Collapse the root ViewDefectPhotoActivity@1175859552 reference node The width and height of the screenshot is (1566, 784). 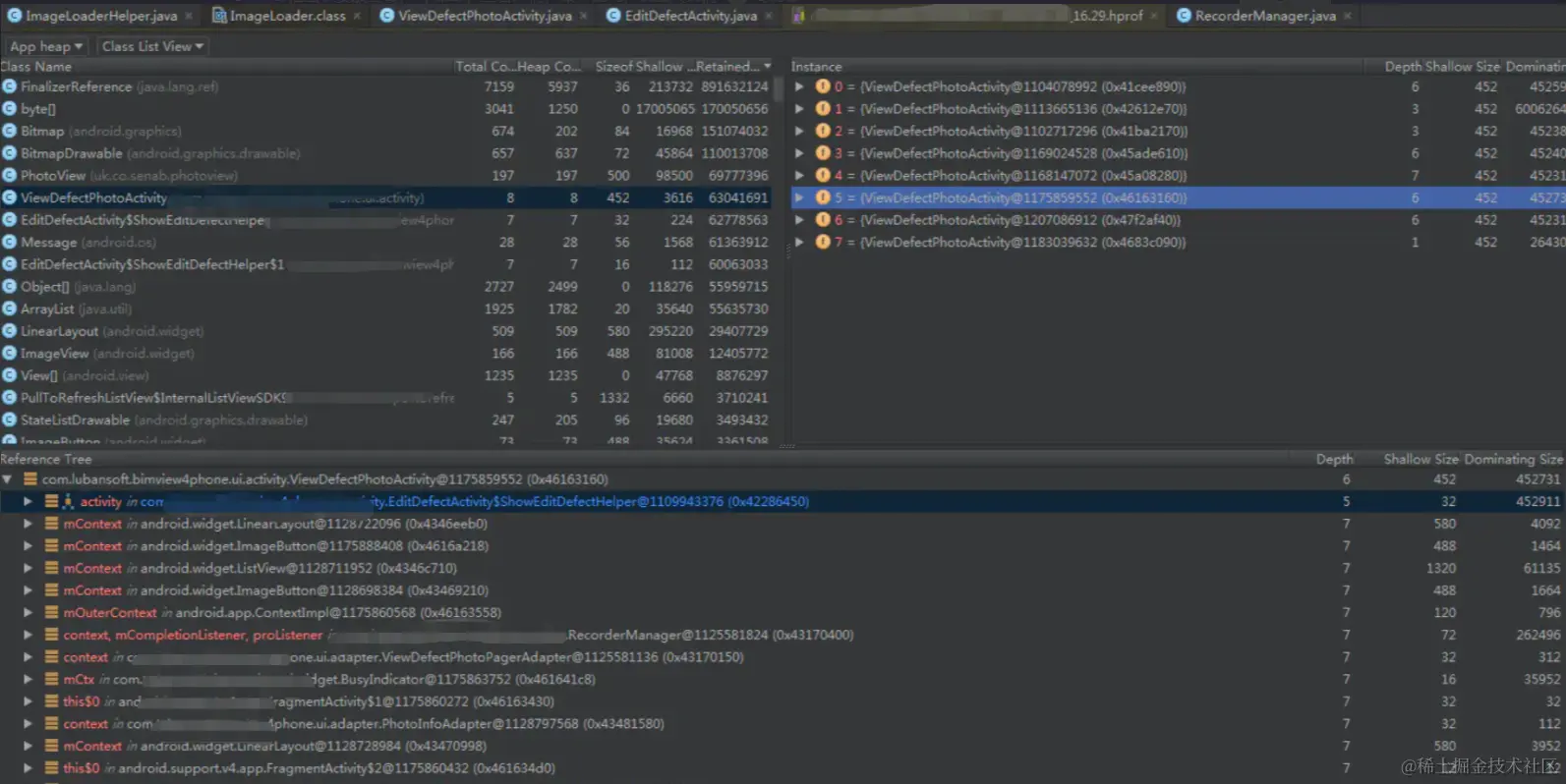(8, 479)
